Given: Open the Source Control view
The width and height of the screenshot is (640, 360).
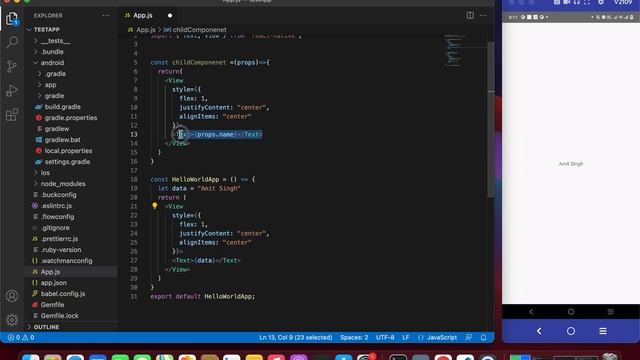Looking at the screenshot, I should click(12, 66).
